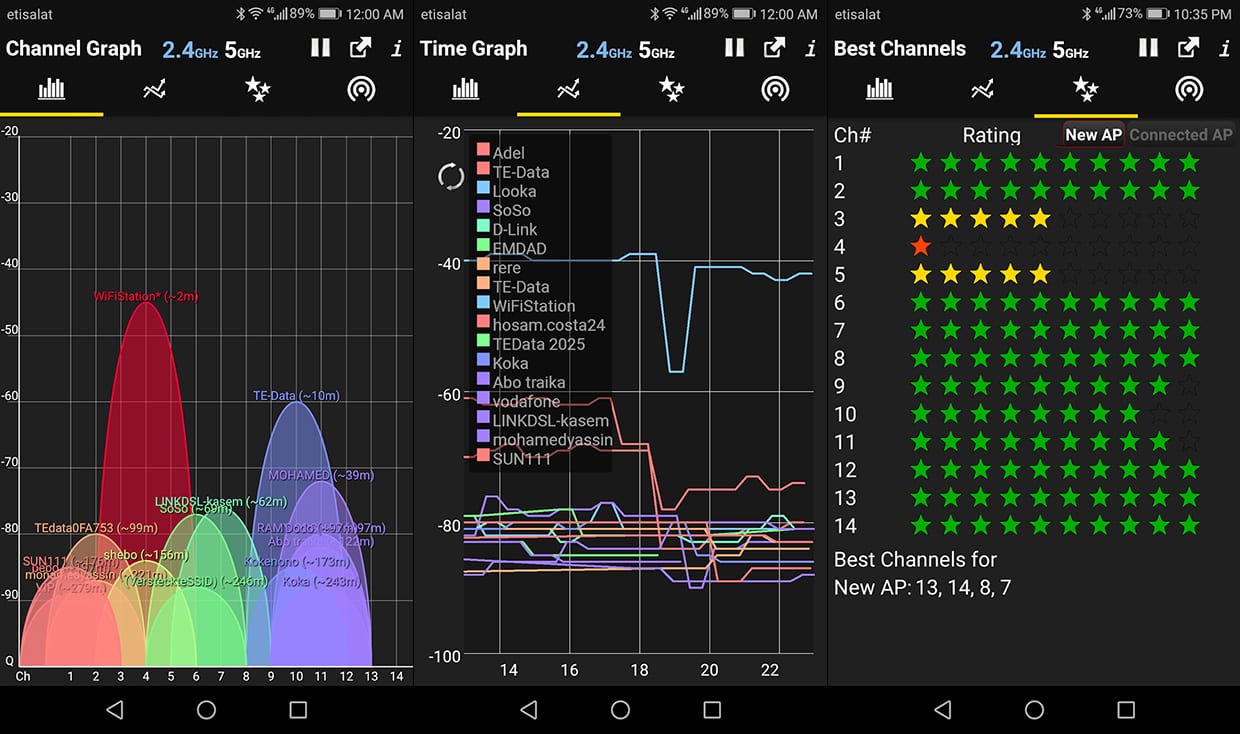
Task: Tap TEdata0FA753 (~99m) label on channel graph
Action: 96,527
